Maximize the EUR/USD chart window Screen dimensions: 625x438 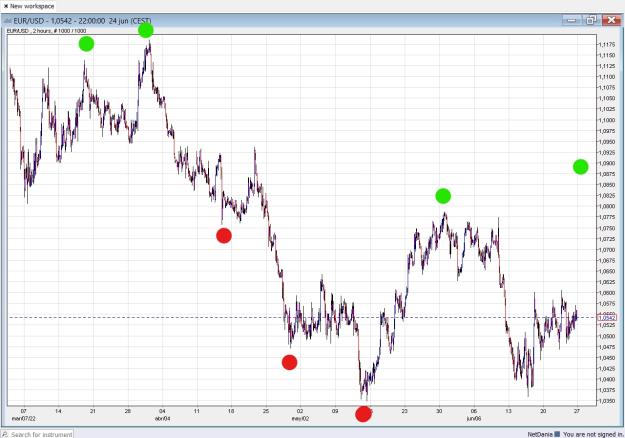point(591,20)
